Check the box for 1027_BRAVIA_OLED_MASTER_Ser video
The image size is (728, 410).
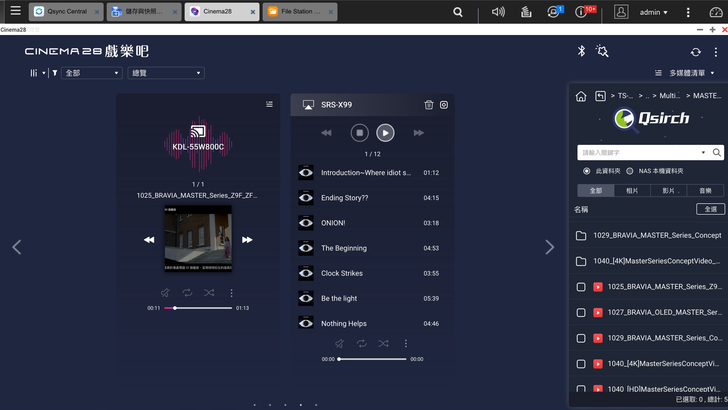(581, 312)
